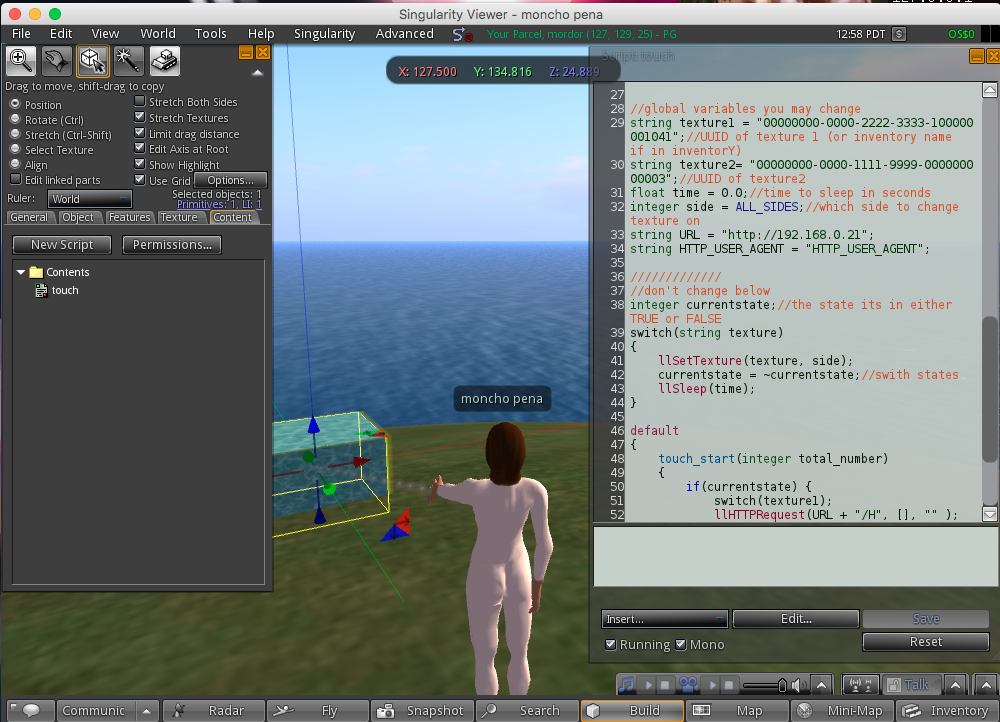1000x722 pixels.
Task: Toggle Edit Axis at Root checkbox
Action: pyautogui.click(x=140, y=148)
